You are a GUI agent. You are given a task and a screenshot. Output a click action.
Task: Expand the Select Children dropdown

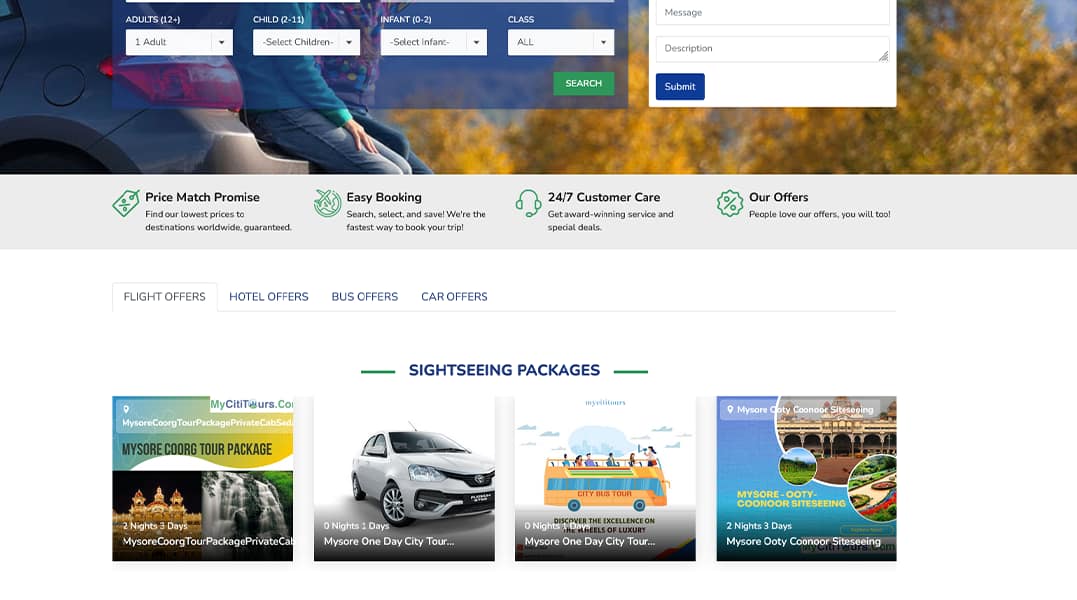point(306,42)
